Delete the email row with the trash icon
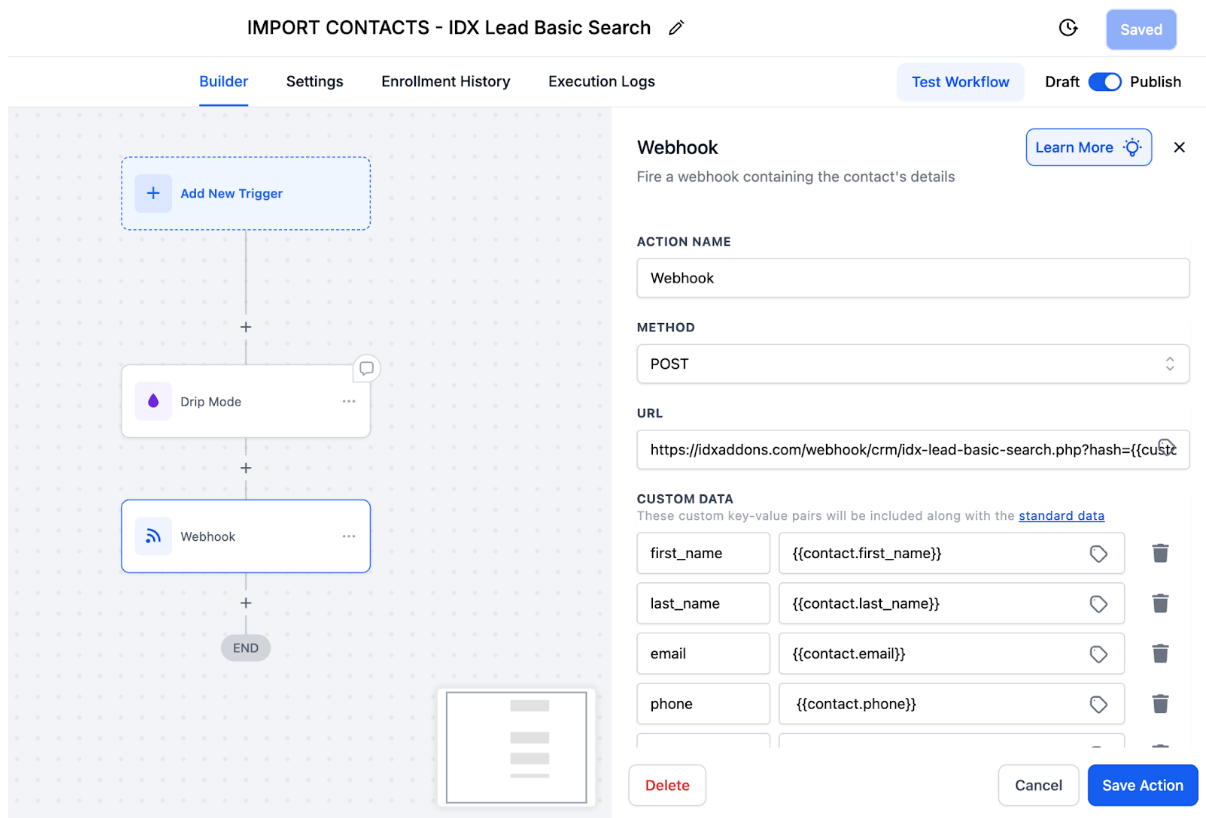The height and width of the screenshot is (818, 1206). pyautogui.click(x=1160, y=653)
